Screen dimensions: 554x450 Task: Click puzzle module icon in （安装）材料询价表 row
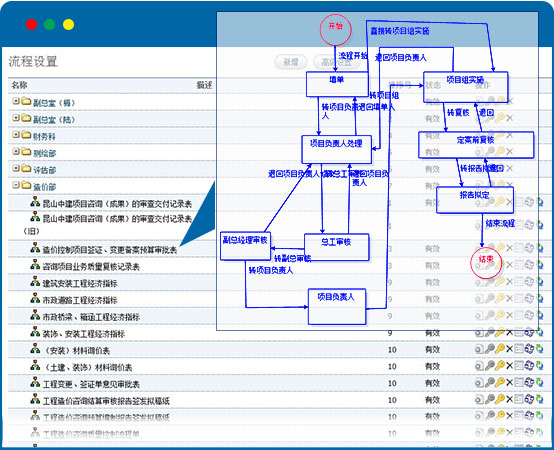coord(529,349)
